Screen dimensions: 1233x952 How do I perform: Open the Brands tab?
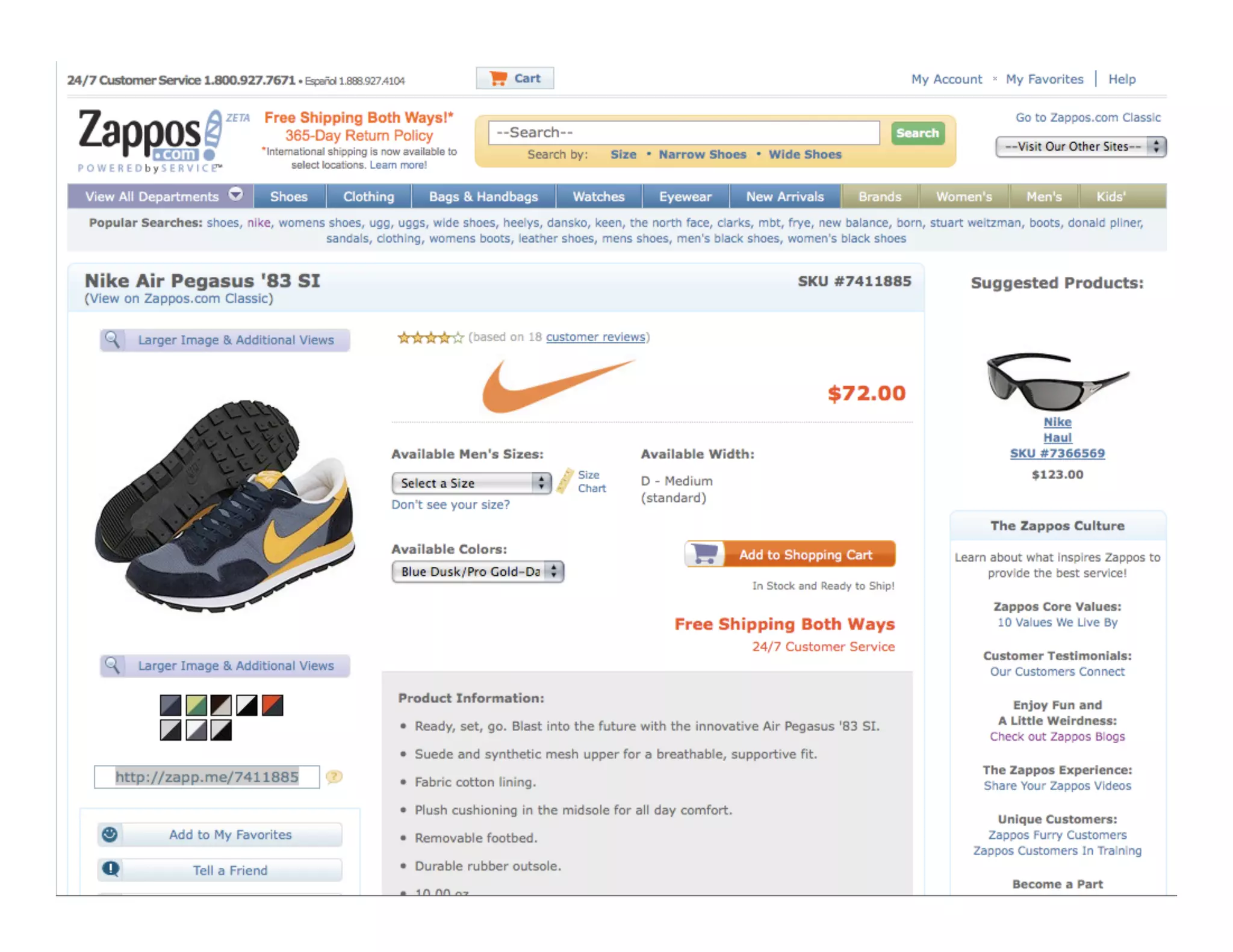coord(880,196)
